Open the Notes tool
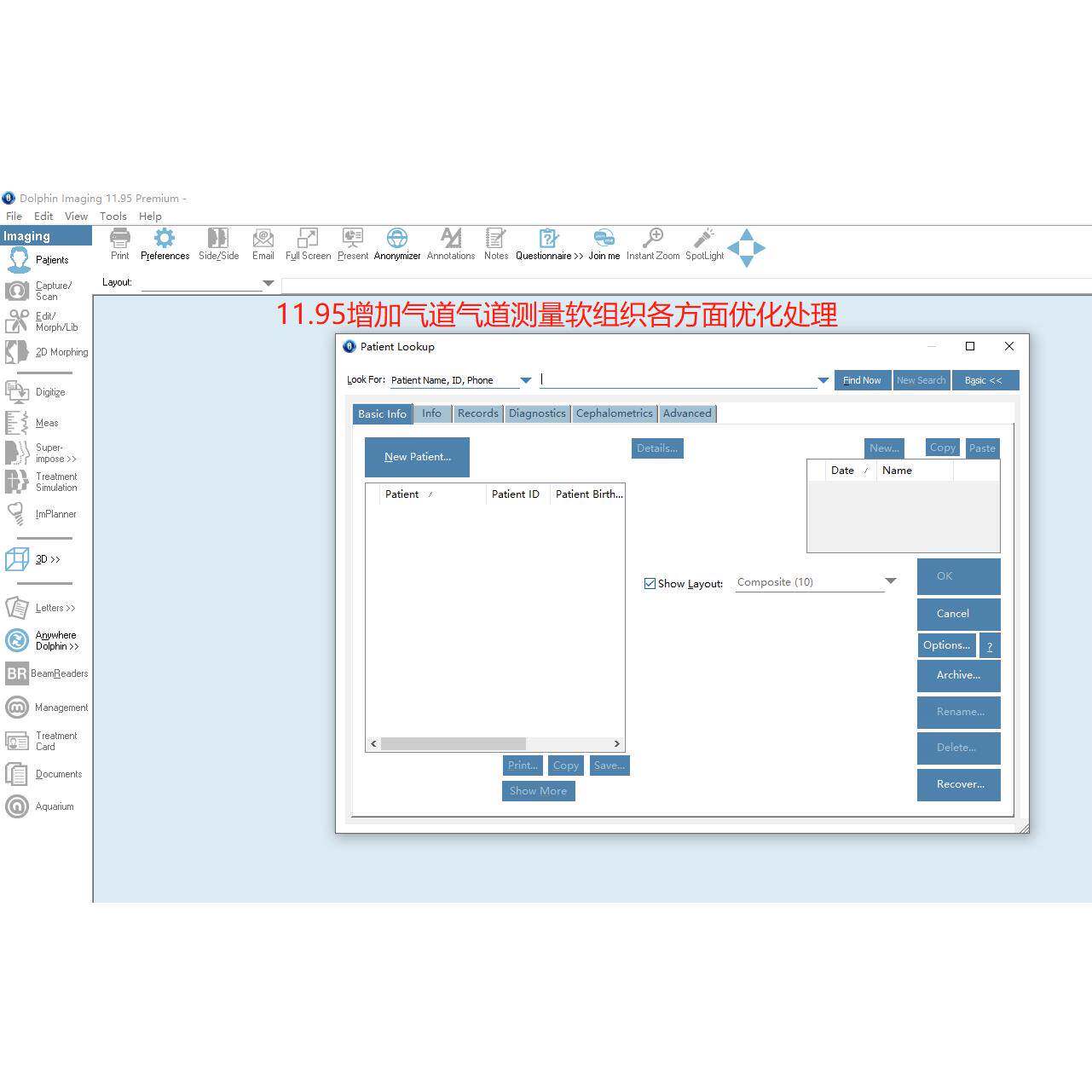This screenshot has width=1092, height=1092. tap(496, 244)
